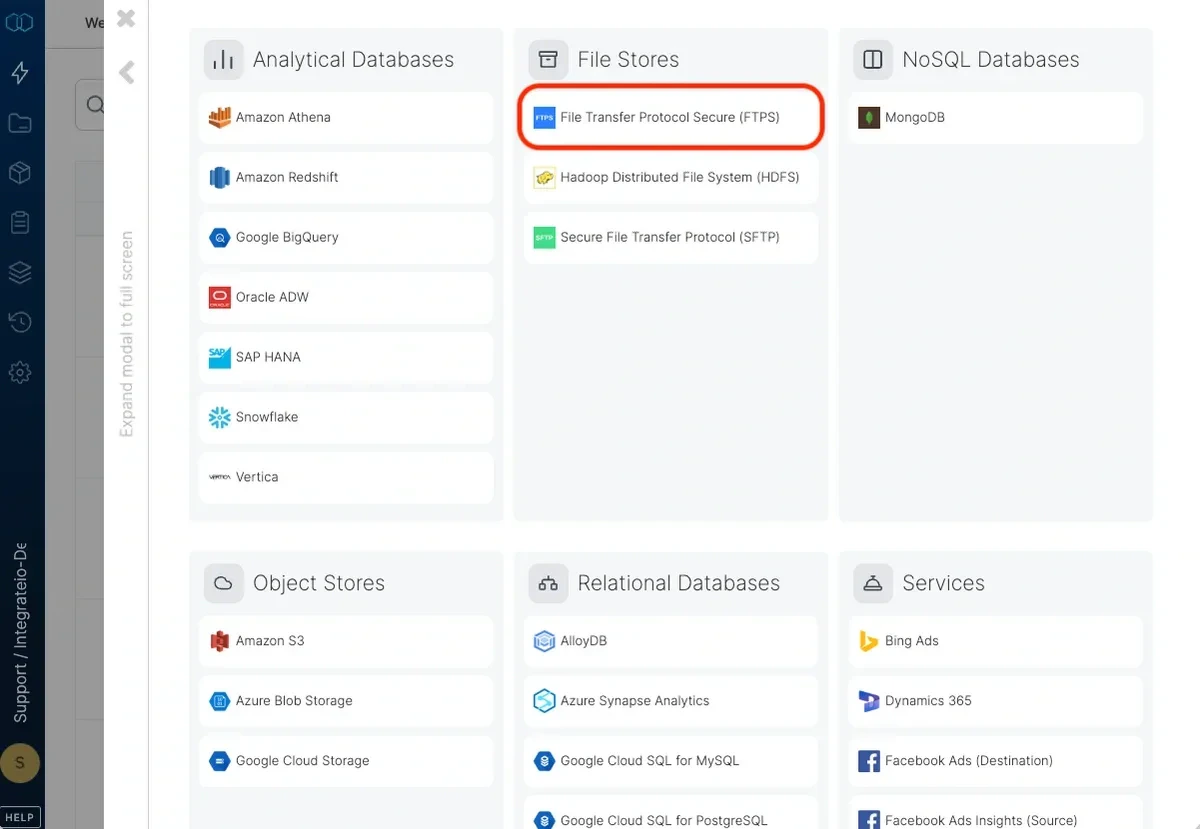Choose Oracle ADW connection

pos(346,297)
